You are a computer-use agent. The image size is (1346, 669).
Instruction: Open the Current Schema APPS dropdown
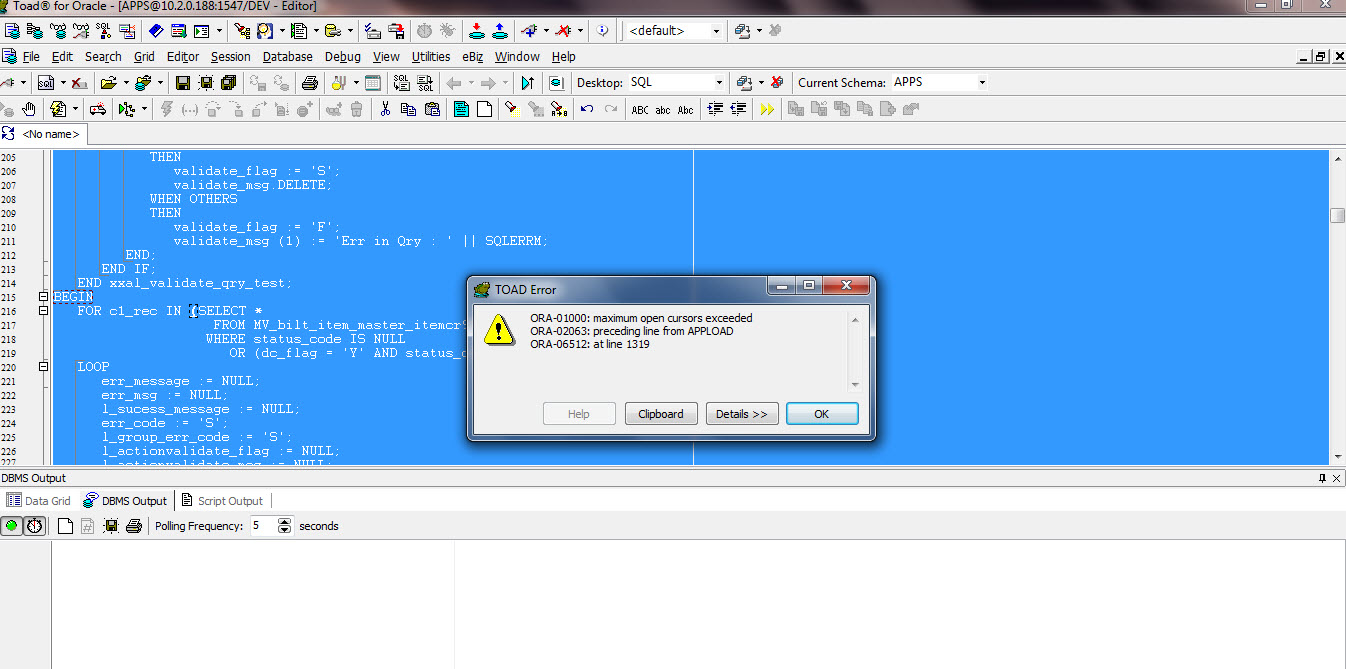(981, 82)
